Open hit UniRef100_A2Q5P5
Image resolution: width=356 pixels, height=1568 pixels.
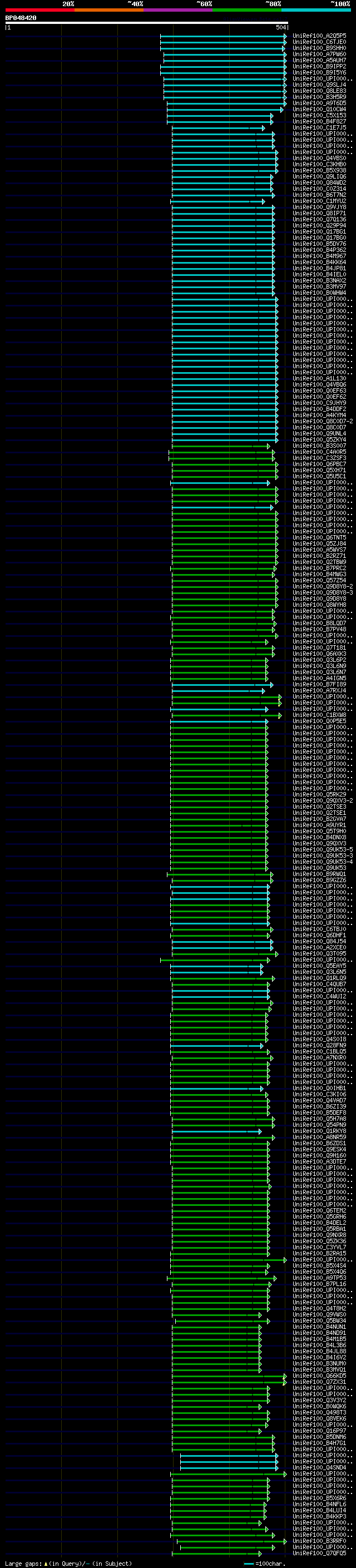tap(319, 36)
